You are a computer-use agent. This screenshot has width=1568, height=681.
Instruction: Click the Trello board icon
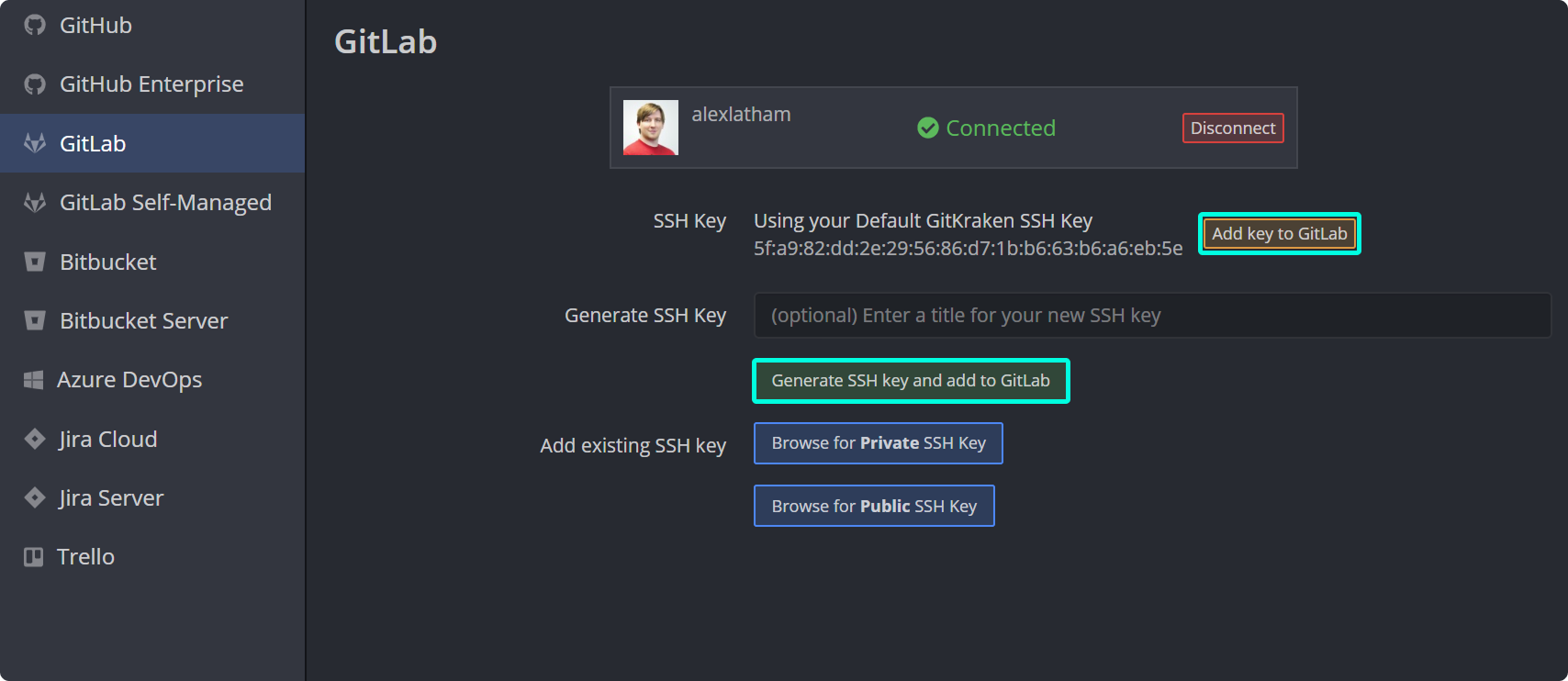tap(34, 556)
